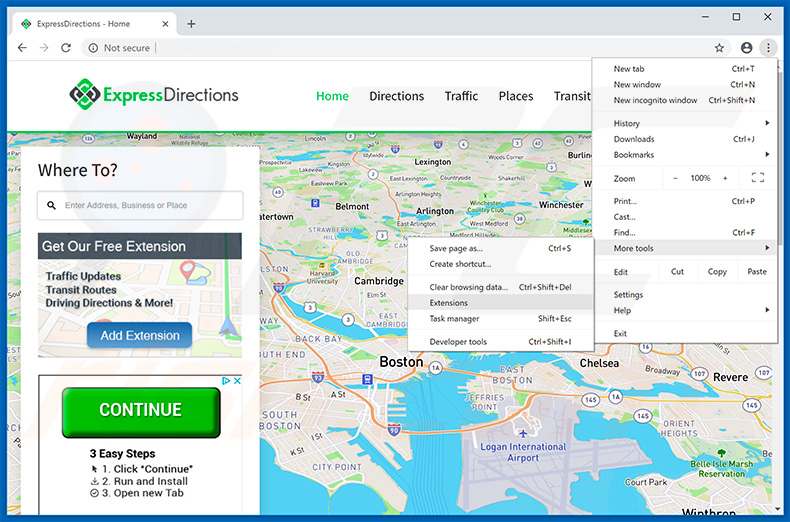790x522 pixels.
Task: Click the Add Extension button
Action: (140, 335)
